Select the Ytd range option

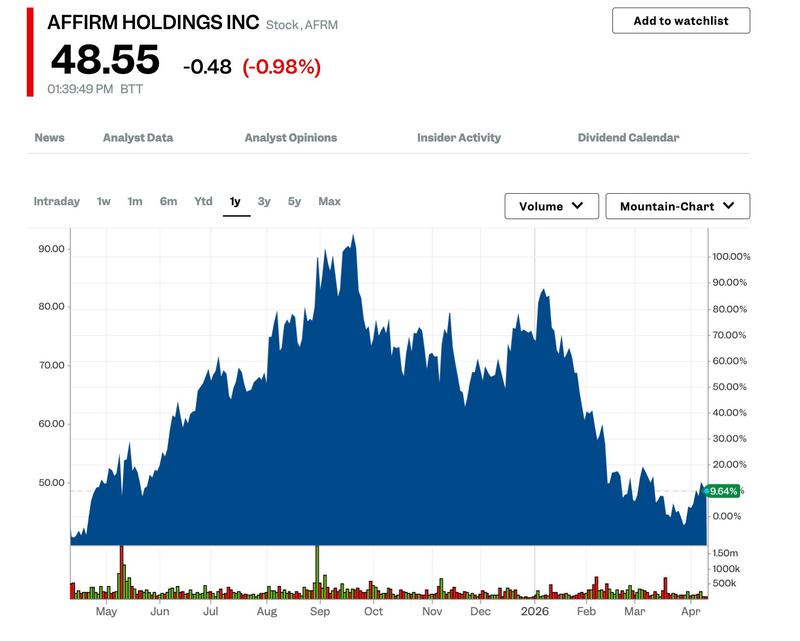click(203, 202)
